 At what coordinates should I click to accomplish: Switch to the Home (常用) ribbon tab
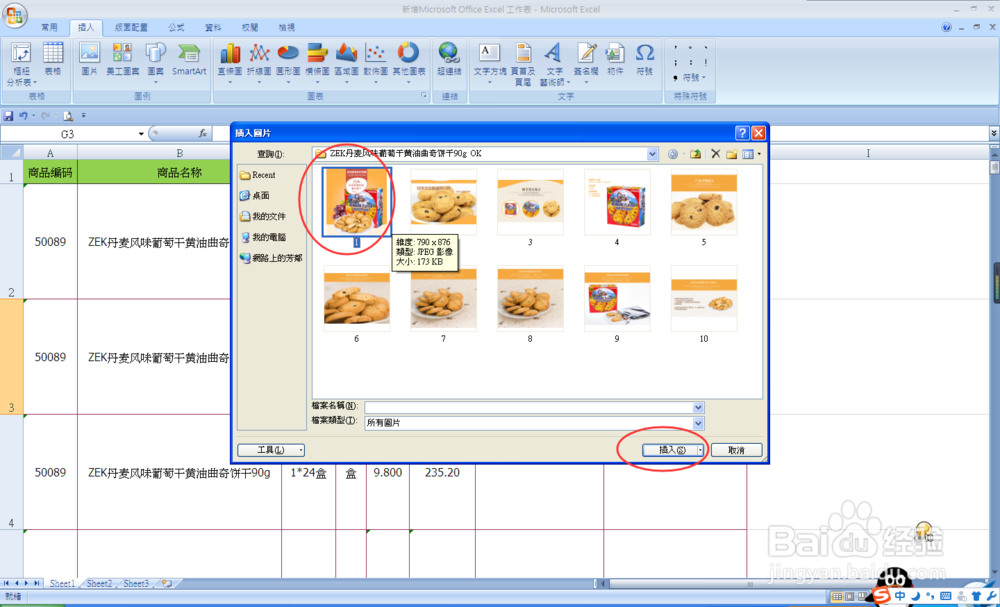[49, 27]
